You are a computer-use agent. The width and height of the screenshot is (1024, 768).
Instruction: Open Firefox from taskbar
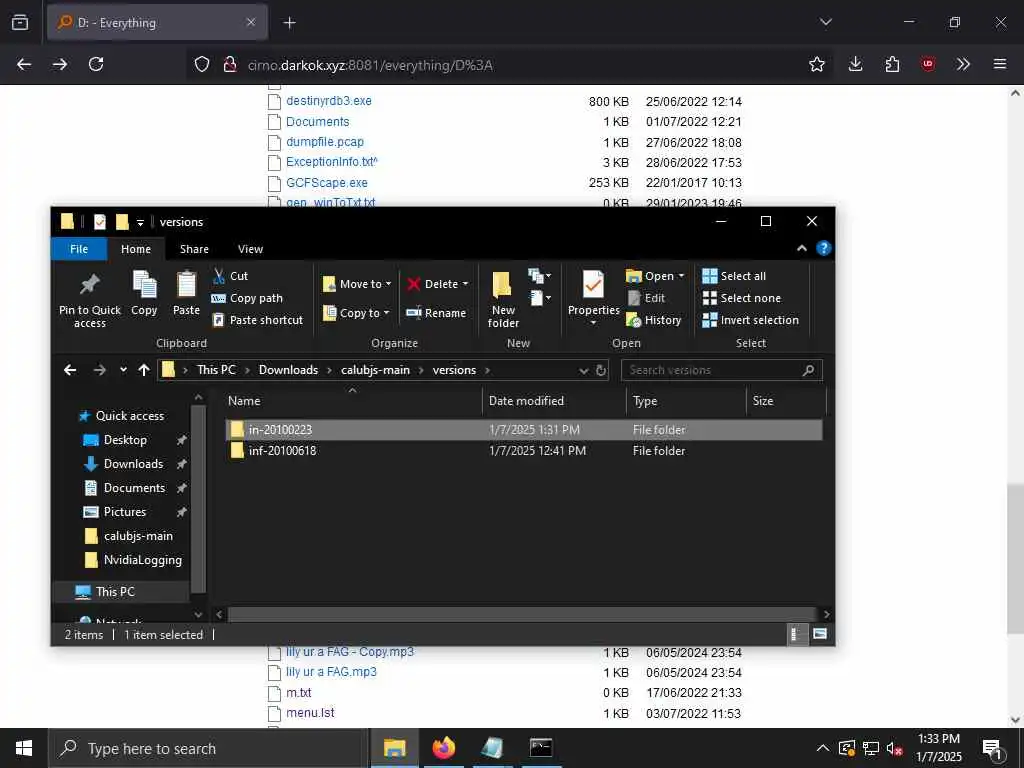pyautogui.click(x=443, y=748)
